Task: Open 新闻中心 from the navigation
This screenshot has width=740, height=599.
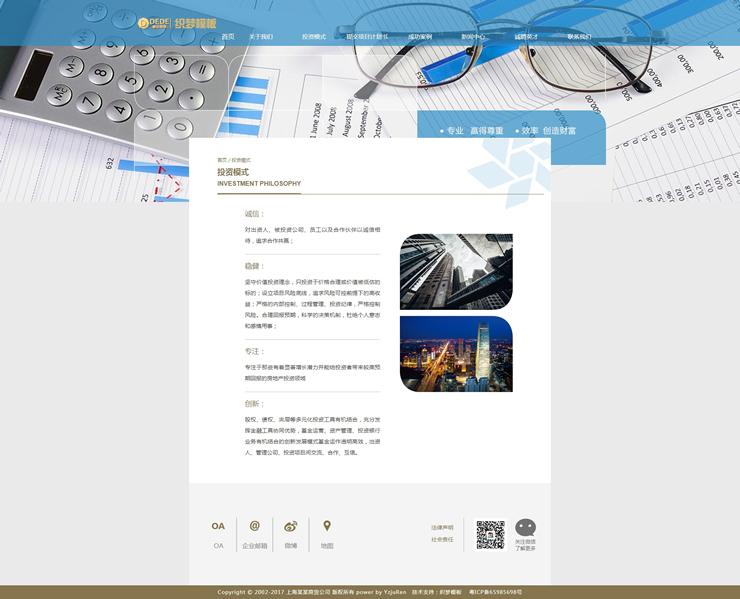Action: click(x=474, y=37)
